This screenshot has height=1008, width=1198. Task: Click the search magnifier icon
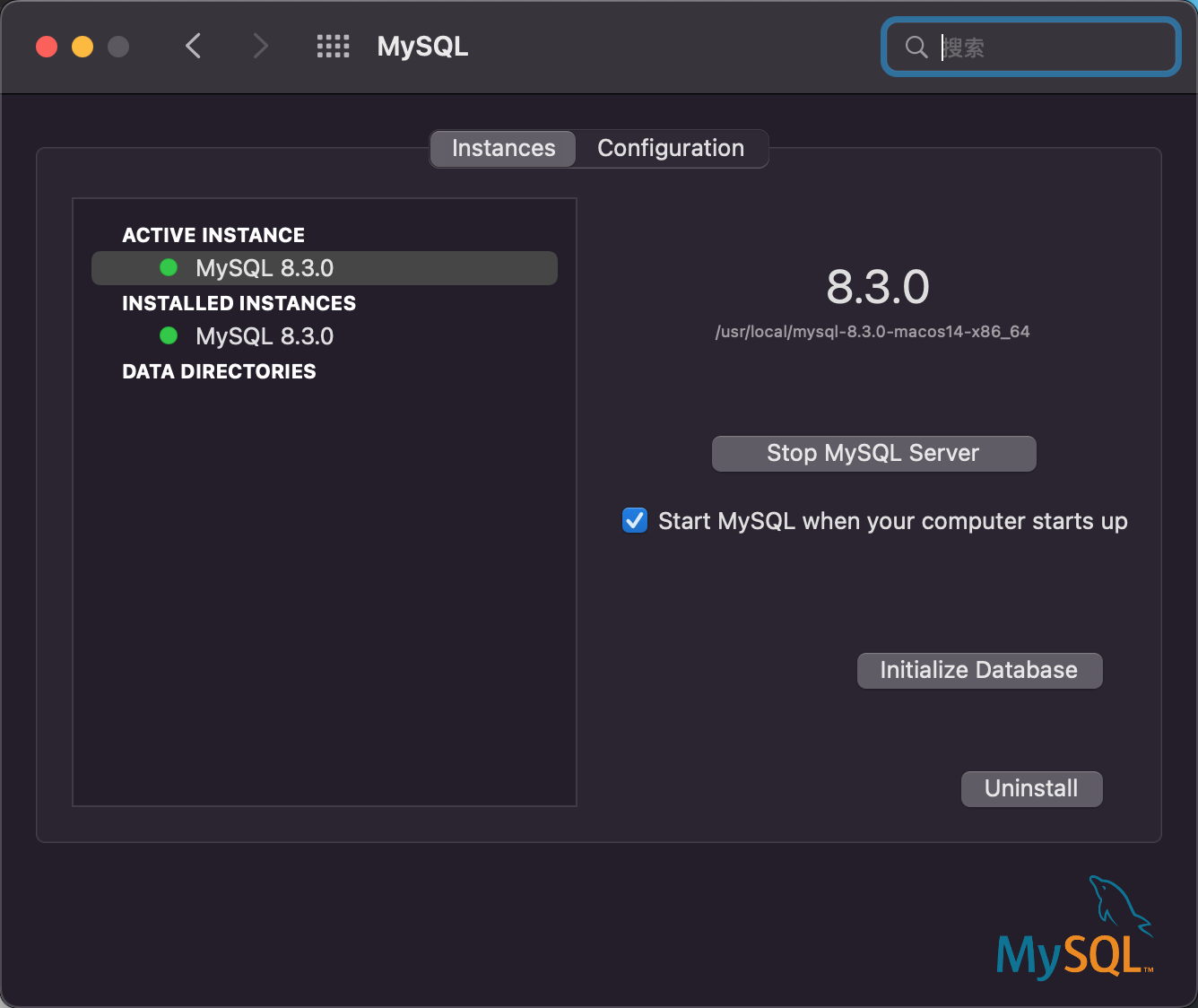coord(916,47)
